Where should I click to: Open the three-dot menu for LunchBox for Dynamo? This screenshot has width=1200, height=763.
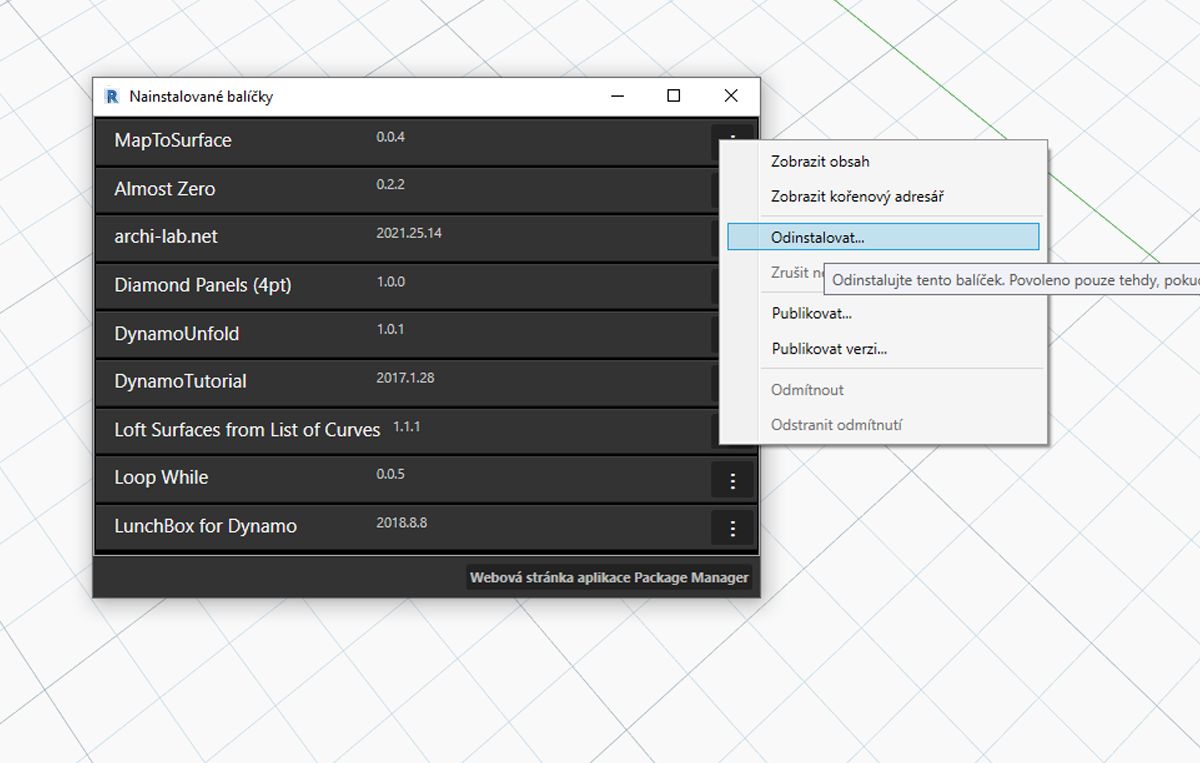732,529
